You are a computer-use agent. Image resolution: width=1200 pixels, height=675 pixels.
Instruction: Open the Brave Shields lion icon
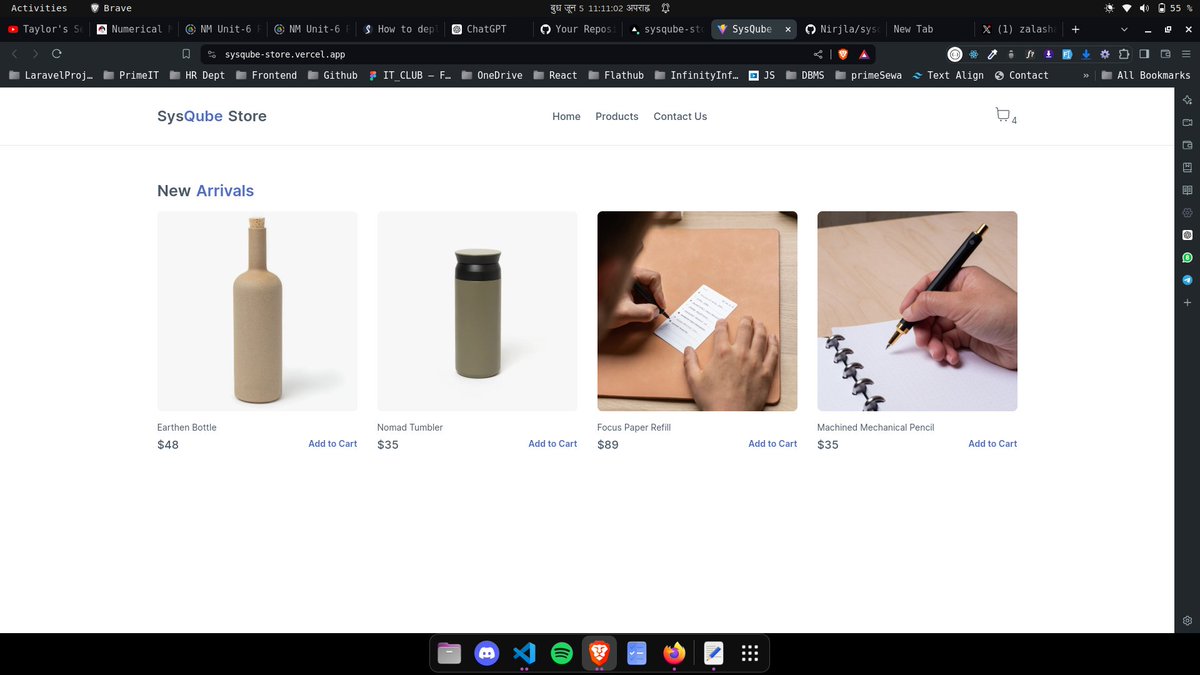pos(843,54)
